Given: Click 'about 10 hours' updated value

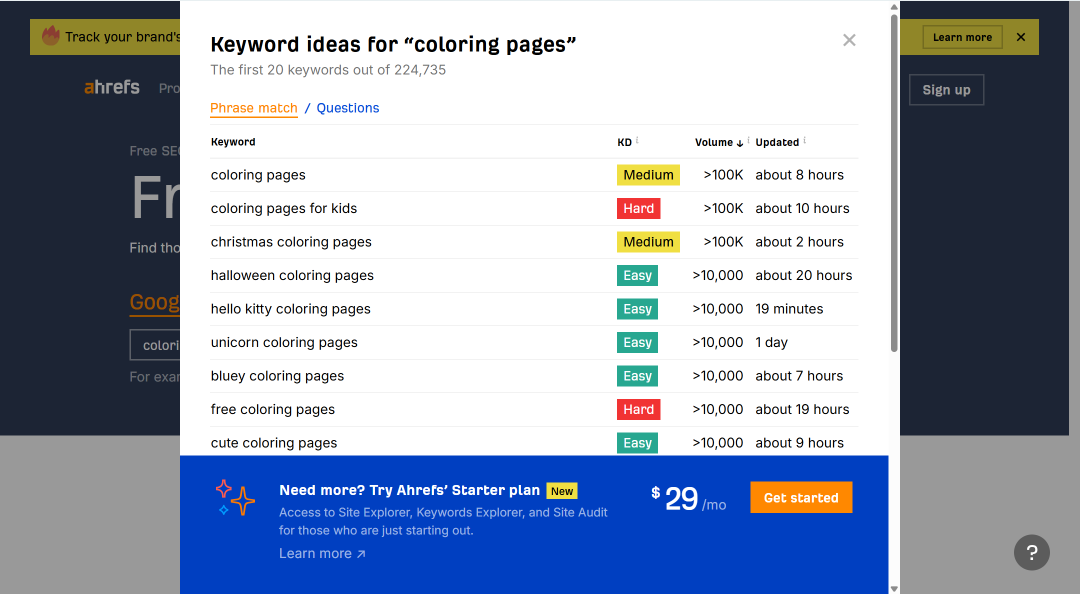Looking at the screenshot, I should click(802, 208).
